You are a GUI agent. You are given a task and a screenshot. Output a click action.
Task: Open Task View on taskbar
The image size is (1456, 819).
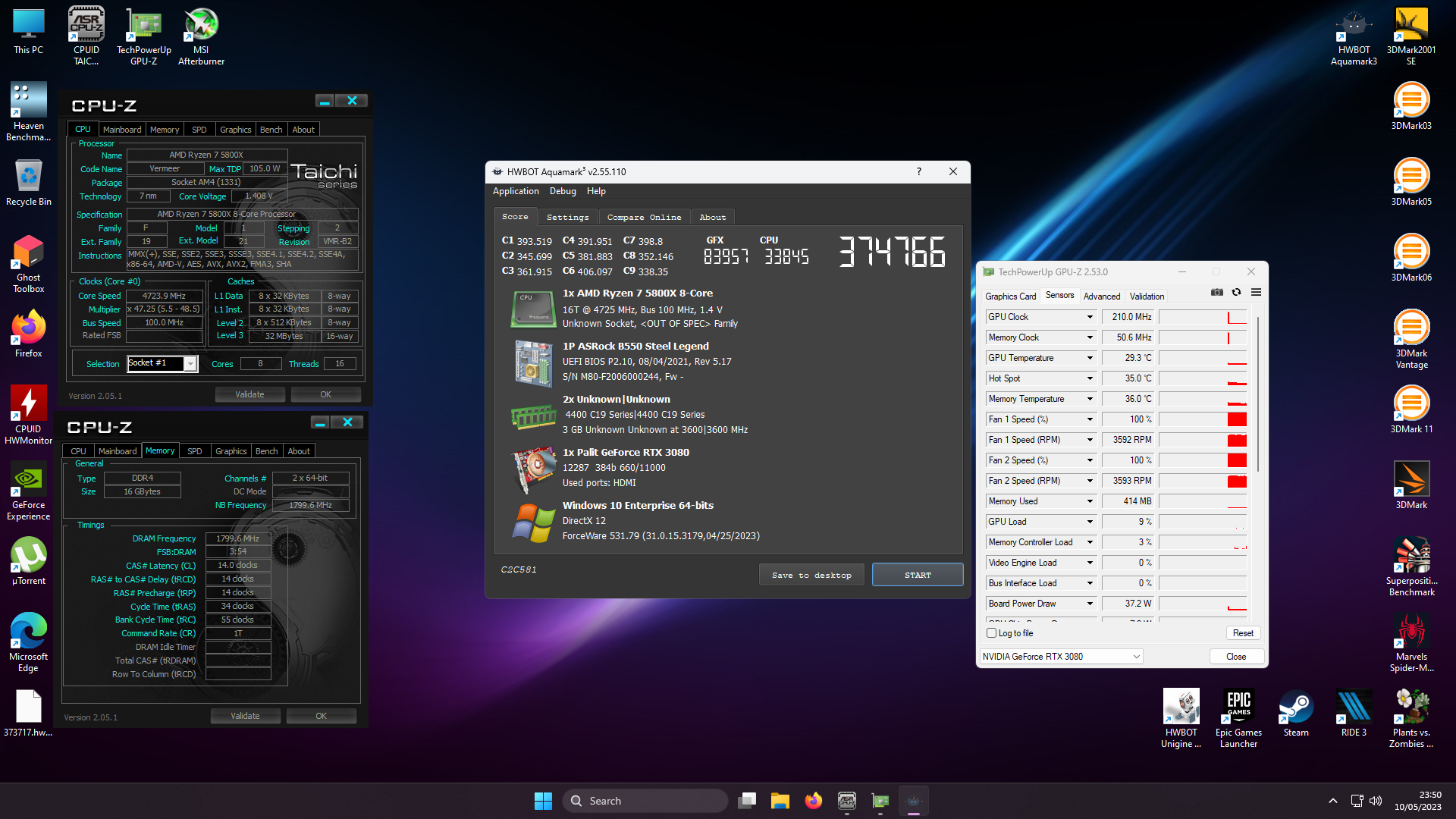click(x=747, y=801)
